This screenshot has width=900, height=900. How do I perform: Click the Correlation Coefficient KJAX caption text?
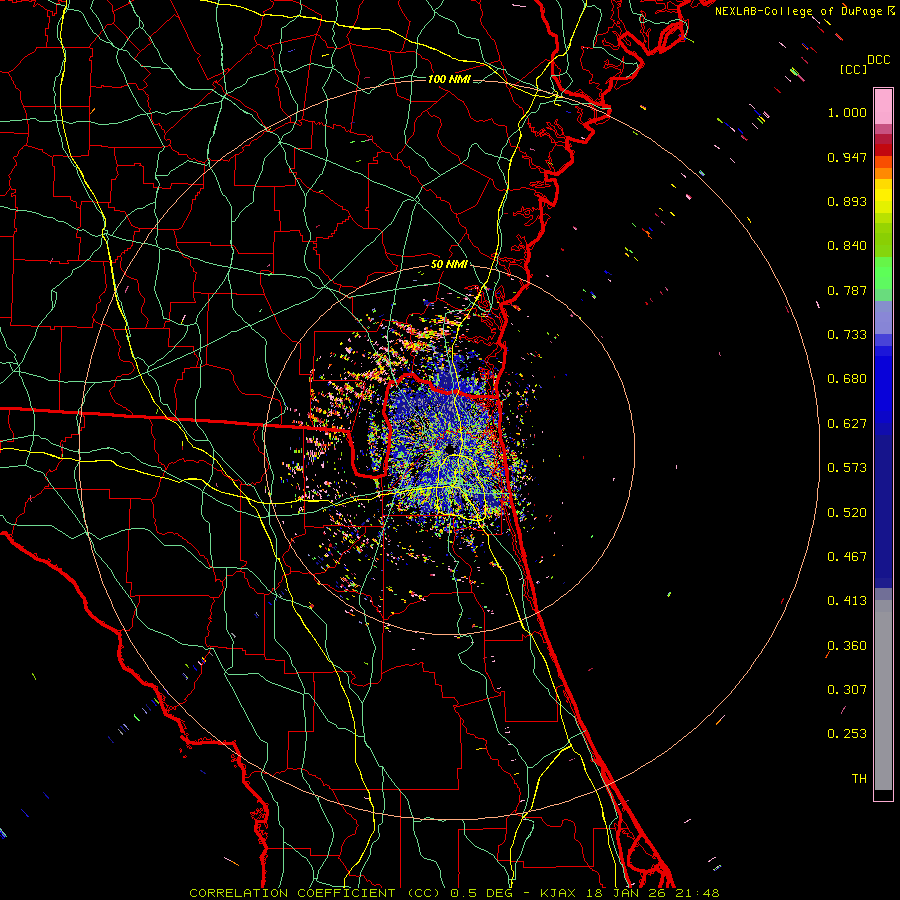click(454, 893)
